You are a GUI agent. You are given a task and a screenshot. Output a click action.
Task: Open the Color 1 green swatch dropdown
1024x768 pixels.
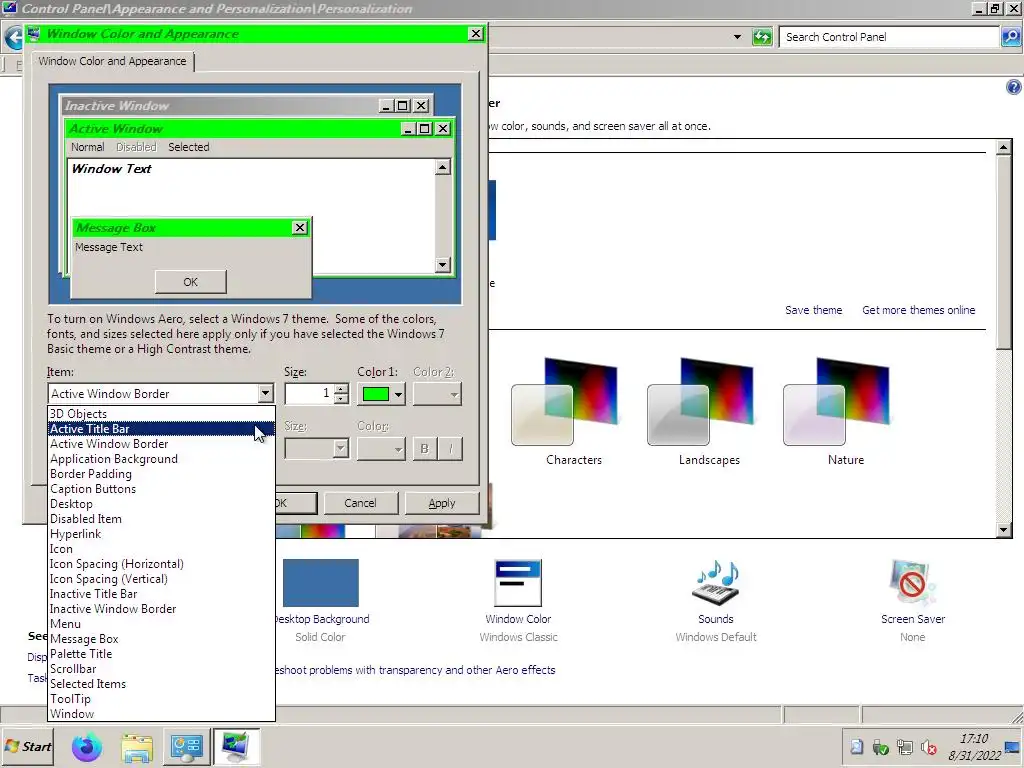click(x=382, y=394)
